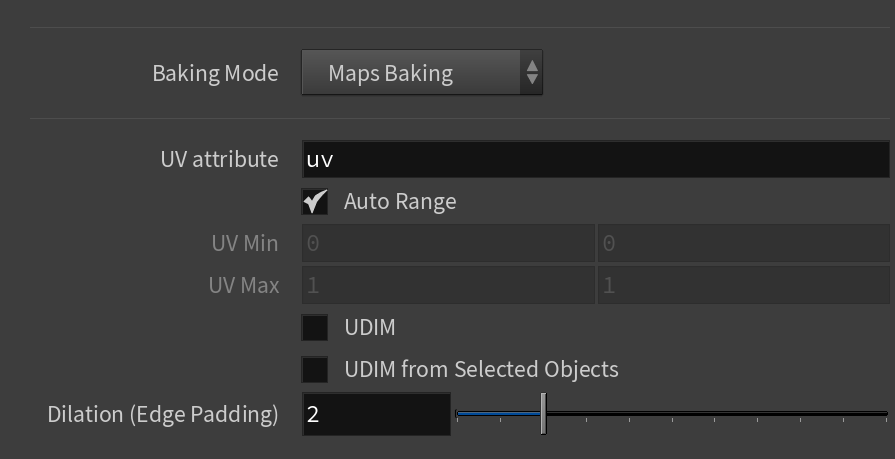Viewport: 895px width, 459px height.
Task: Enable the UDIM checkbox
Action: (x=315, y=328)
